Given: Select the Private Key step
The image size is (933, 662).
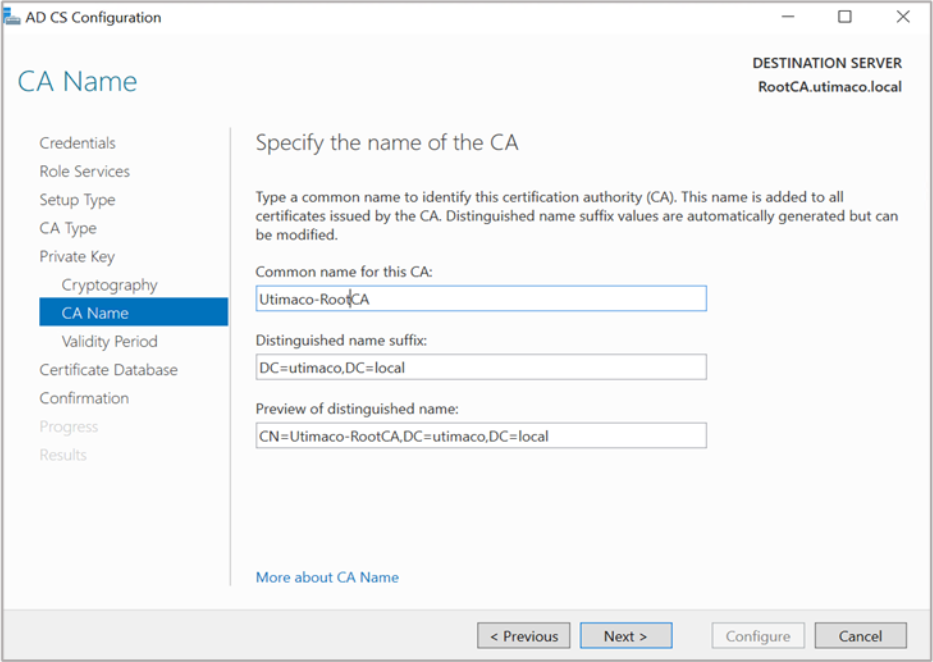Looking at the screenshot, I should click(77, 256).
